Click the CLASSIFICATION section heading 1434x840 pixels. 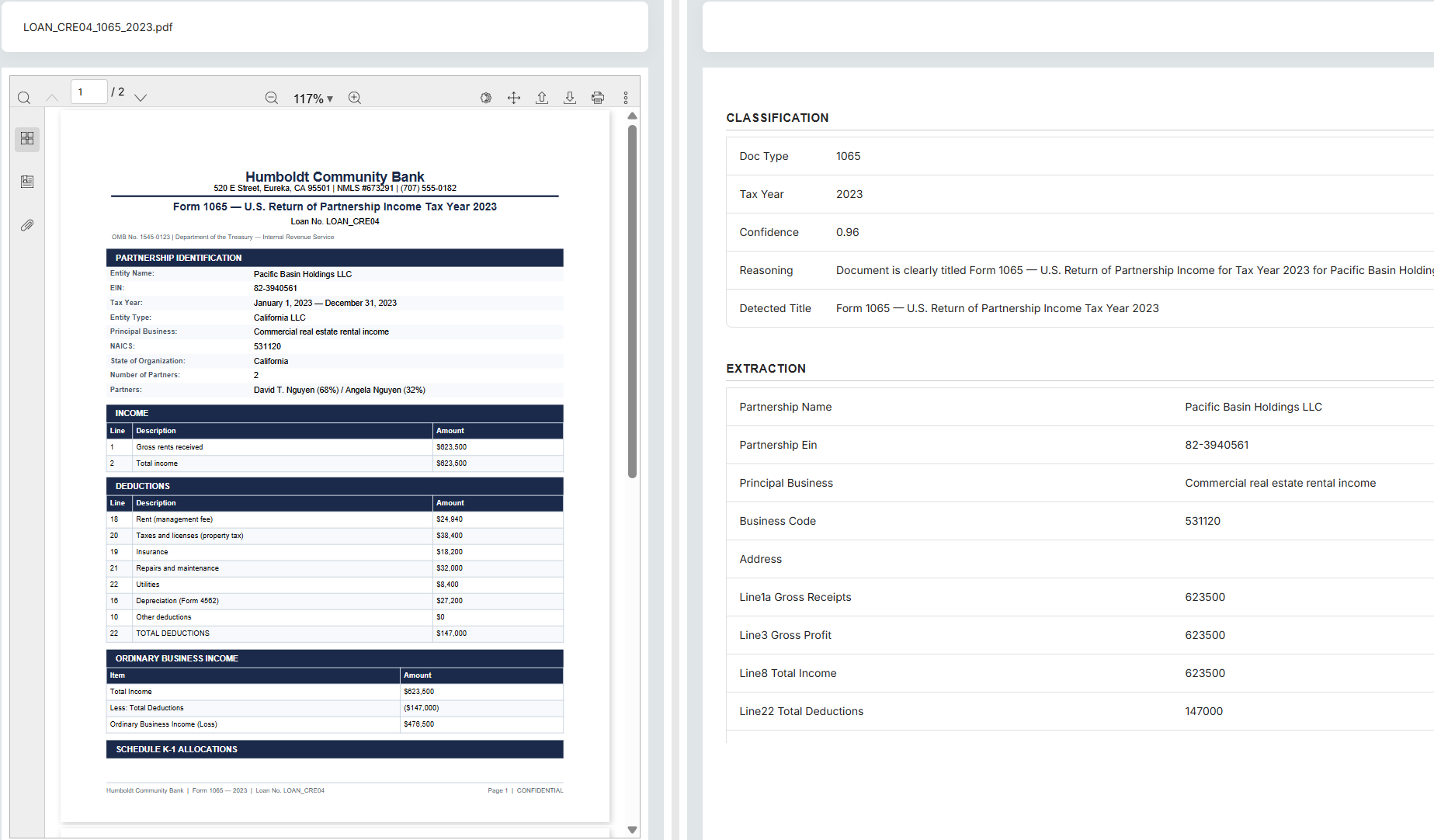777,118
